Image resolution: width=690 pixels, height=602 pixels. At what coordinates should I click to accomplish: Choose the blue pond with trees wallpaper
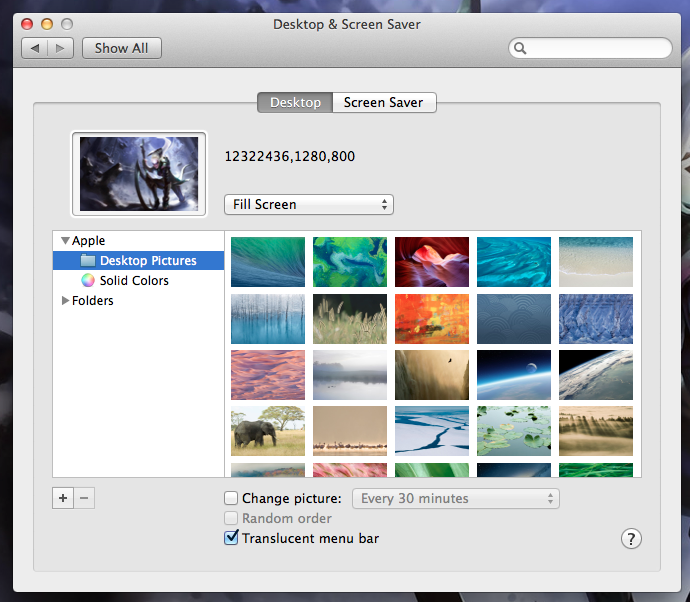click(x=268, y=319)
